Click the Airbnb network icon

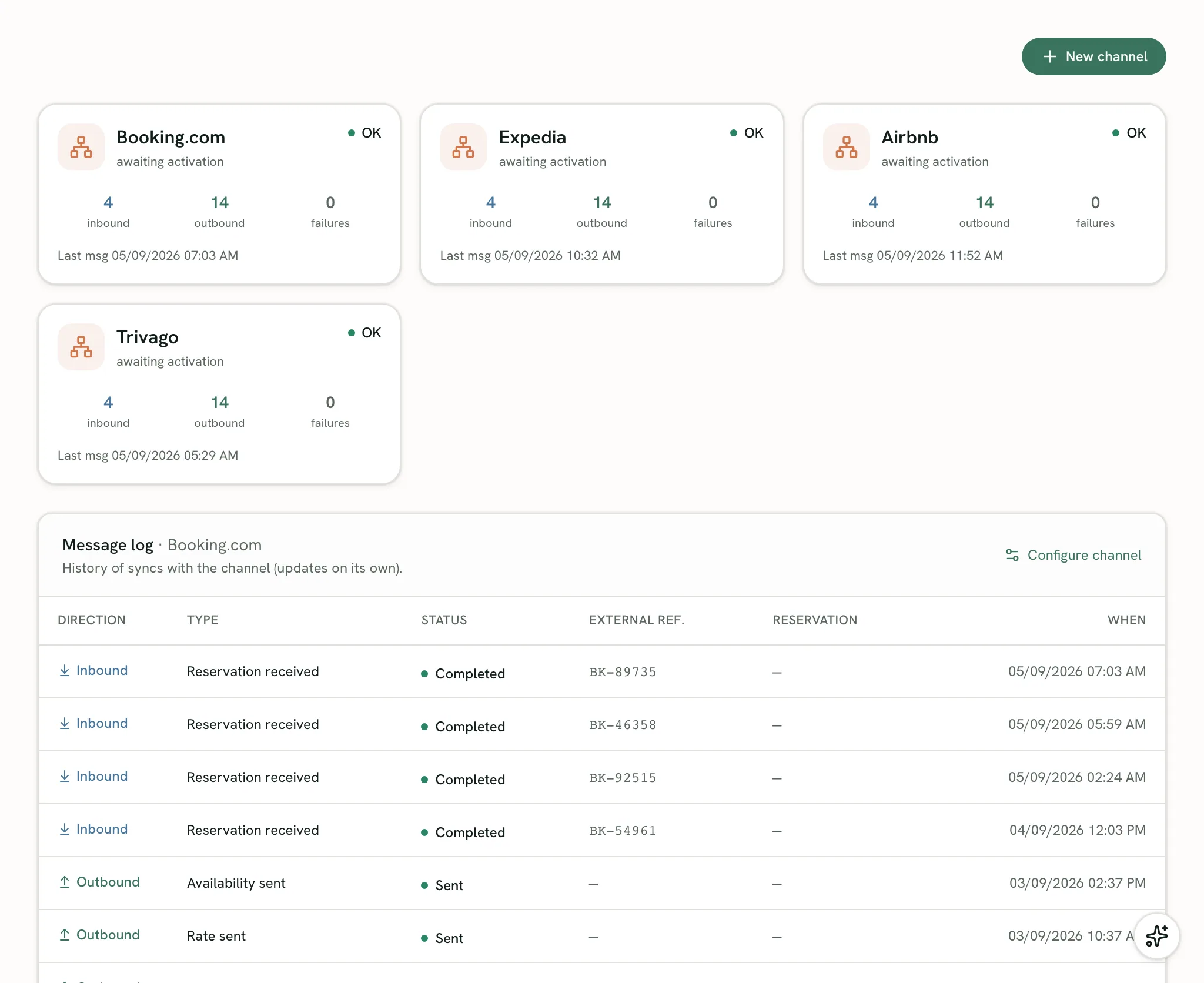click(846, 147)
